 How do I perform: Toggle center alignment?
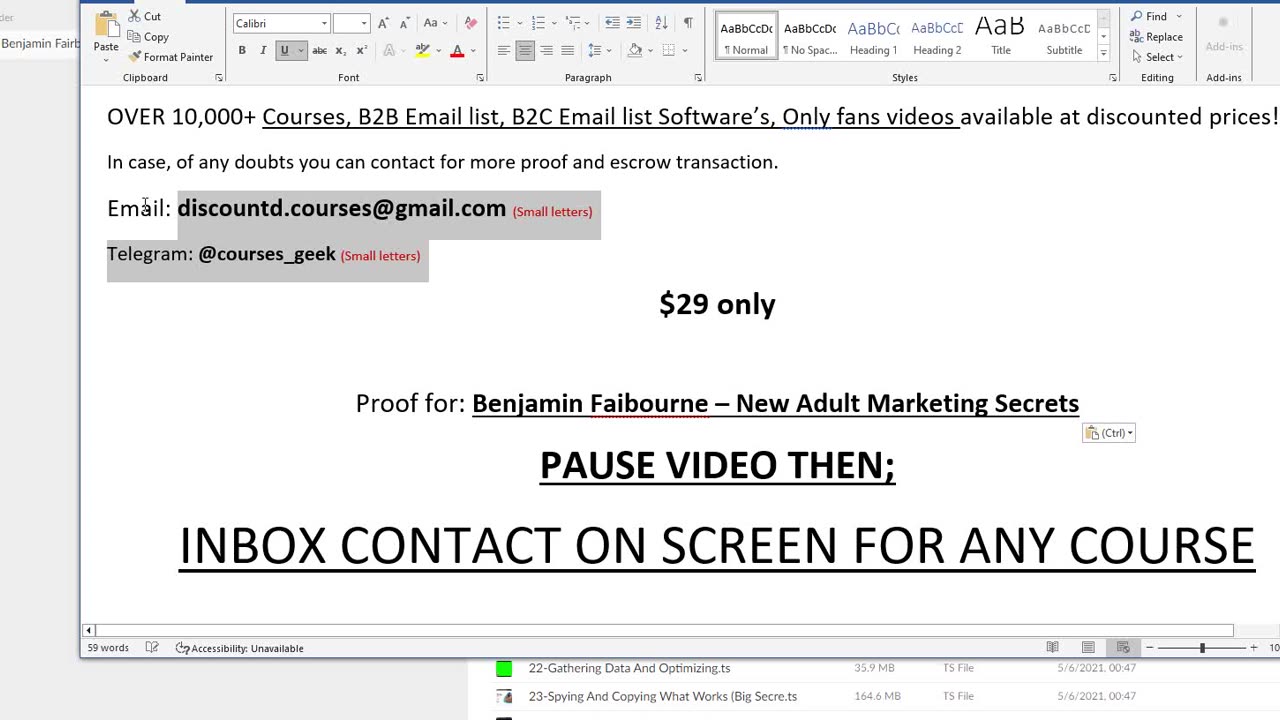[525, 50]
